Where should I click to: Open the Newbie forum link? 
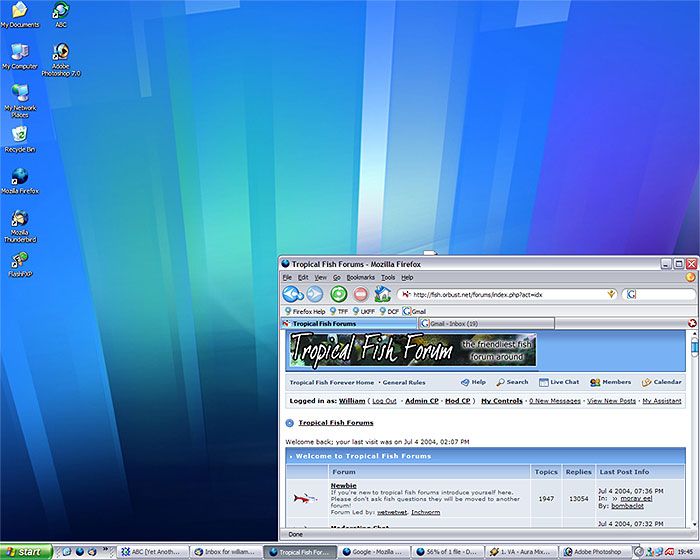[x=343, y=485]
